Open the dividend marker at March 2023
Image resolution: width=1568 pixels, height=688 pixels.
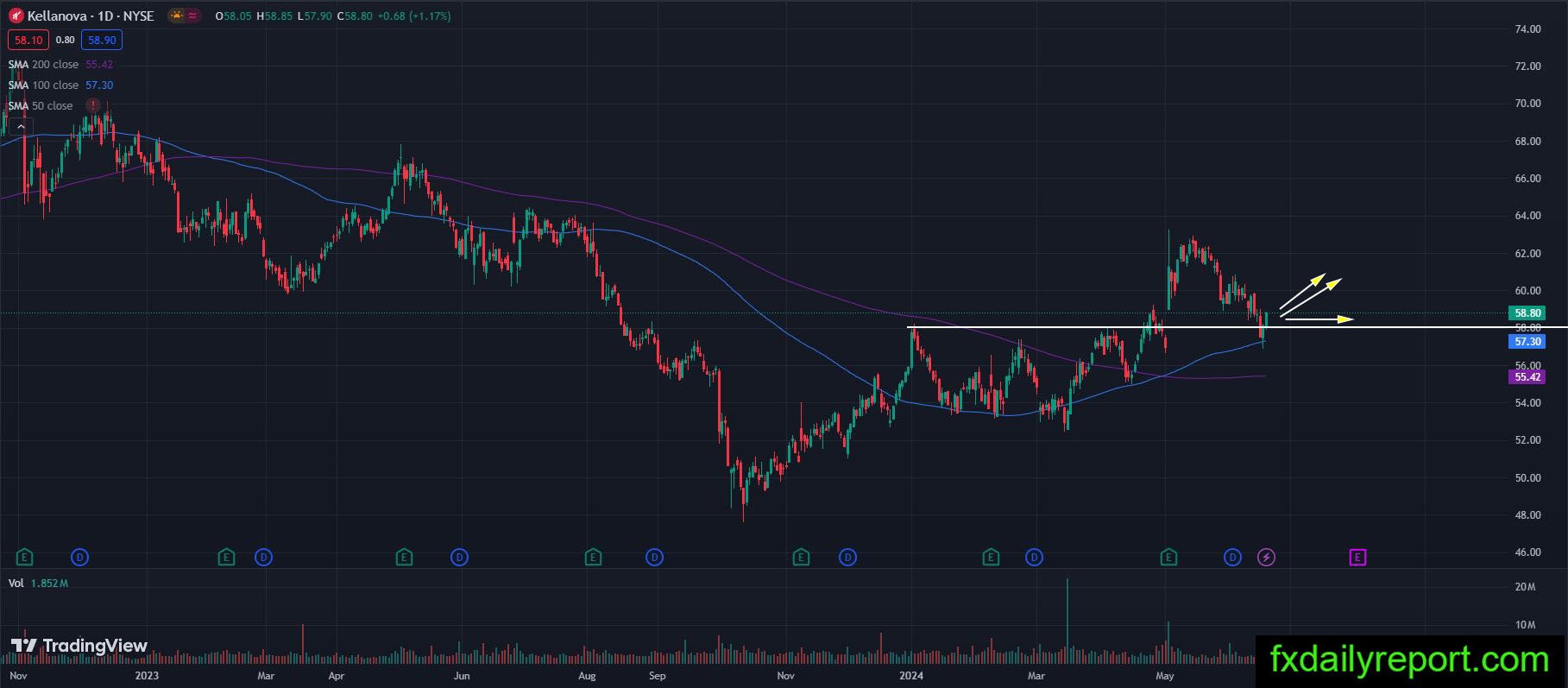tap(264, 558)
